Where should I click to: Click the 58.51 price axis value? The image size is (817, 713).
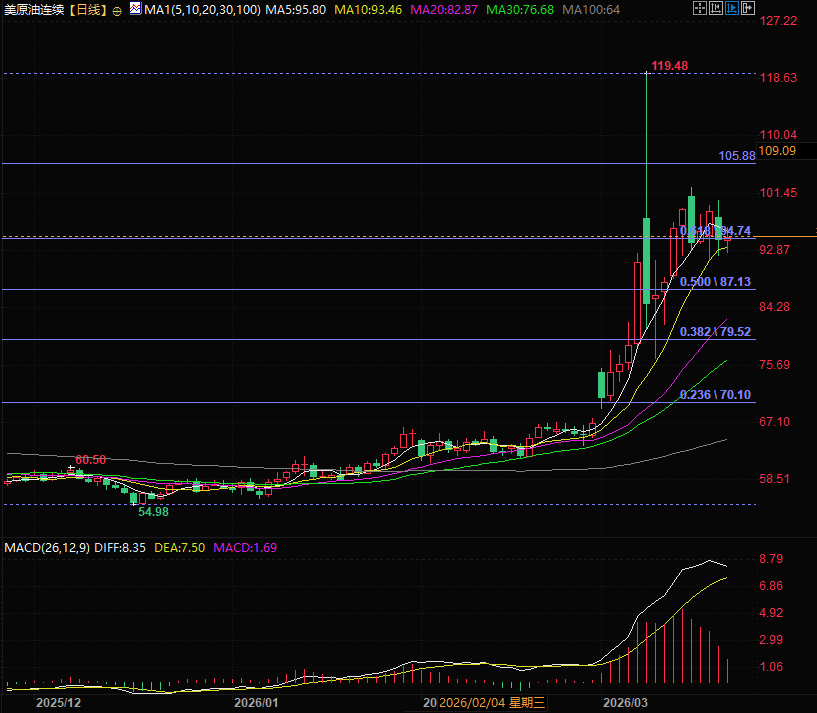click(775, 479)
